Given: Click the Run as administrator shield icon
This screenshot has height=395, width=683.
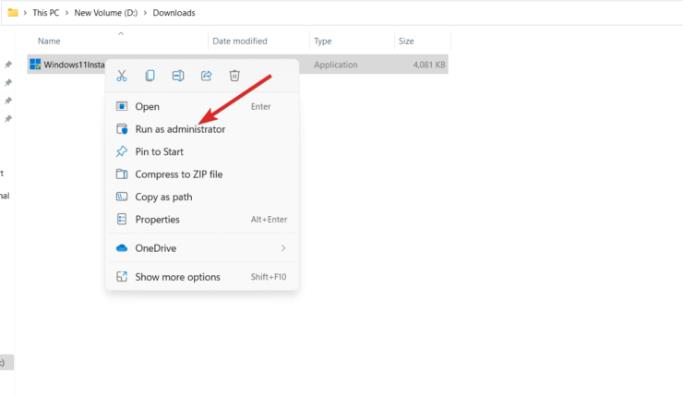Looking at the screenshot, I should (122, 129).
